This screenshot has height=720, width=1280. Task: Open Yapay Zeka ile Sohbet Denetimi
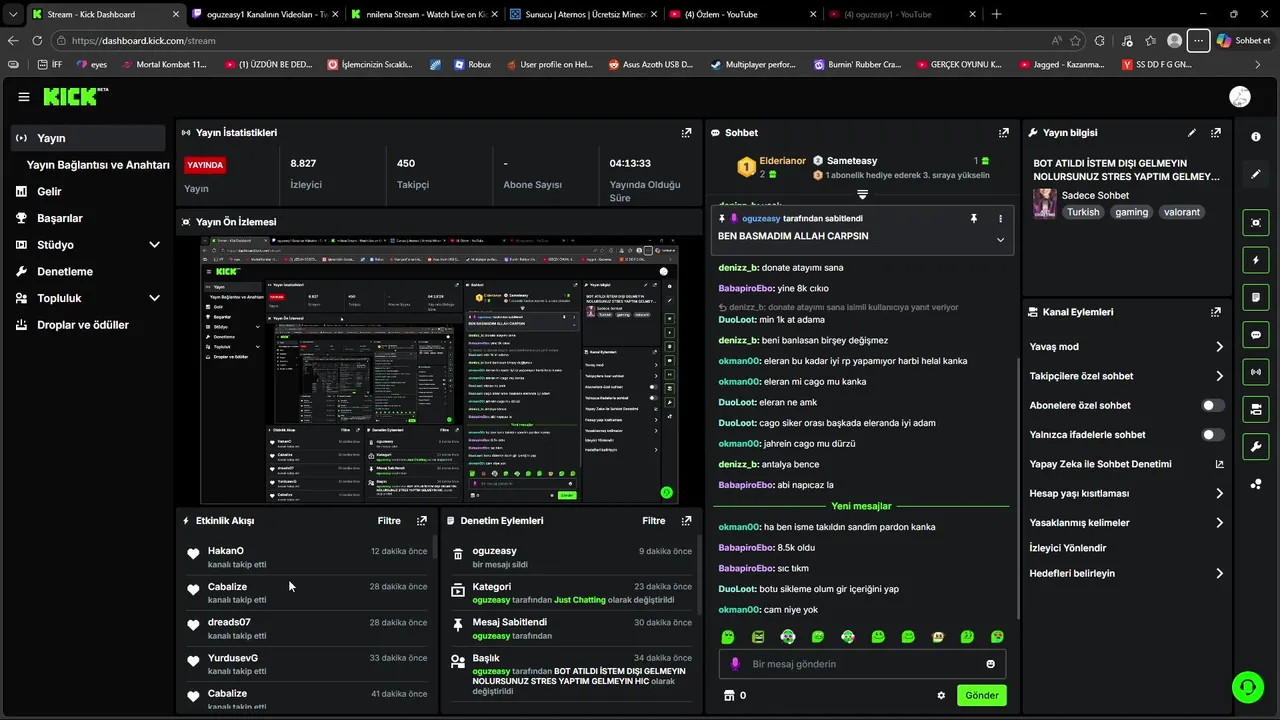point(1125,464)
